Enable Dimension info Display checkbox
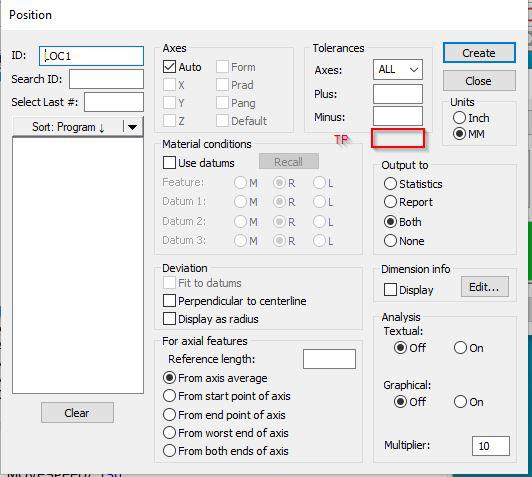532x477 pixels. 390,290
